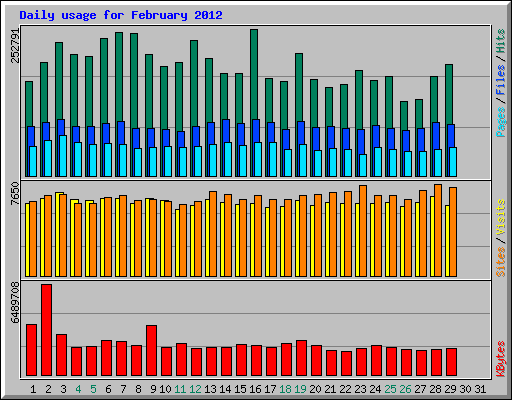Image resolution: width=512 pixels, height=400 pixels.
Task: Click the green day label 19
Action: [300, 389]
